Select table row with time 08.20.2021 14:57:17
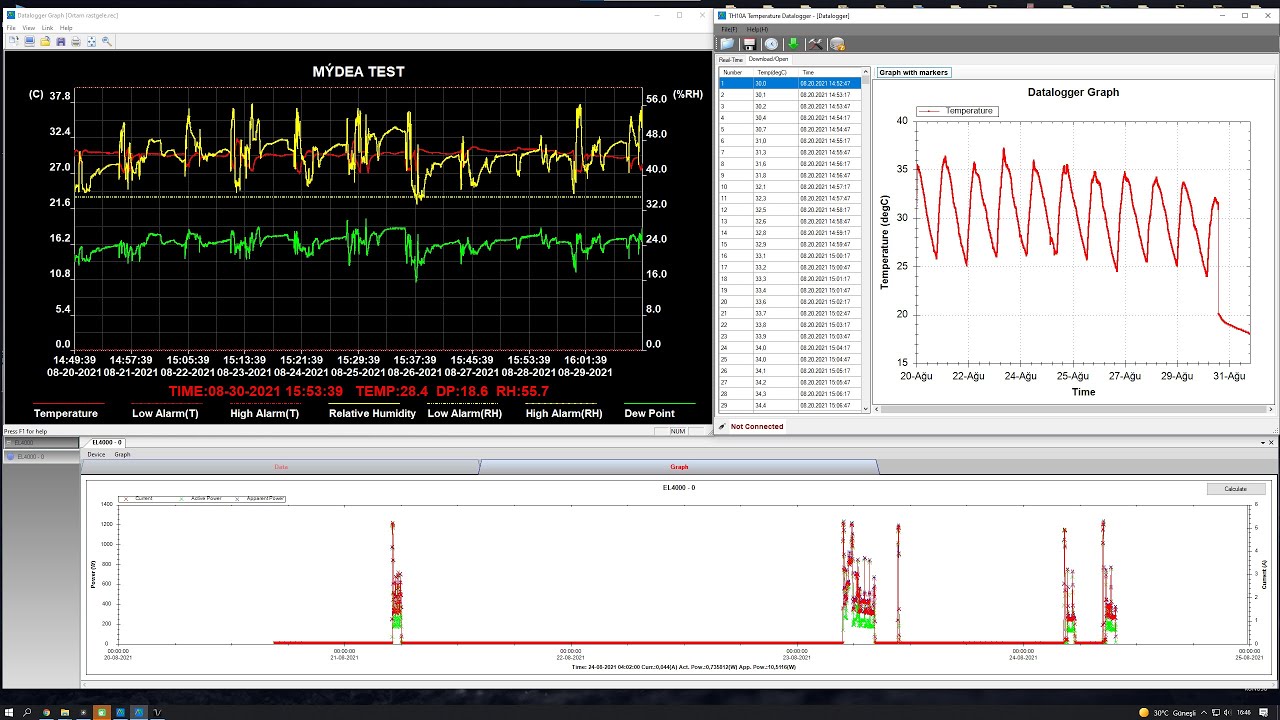The height and width of the screenshot is (720, 1280). (790, 187)
